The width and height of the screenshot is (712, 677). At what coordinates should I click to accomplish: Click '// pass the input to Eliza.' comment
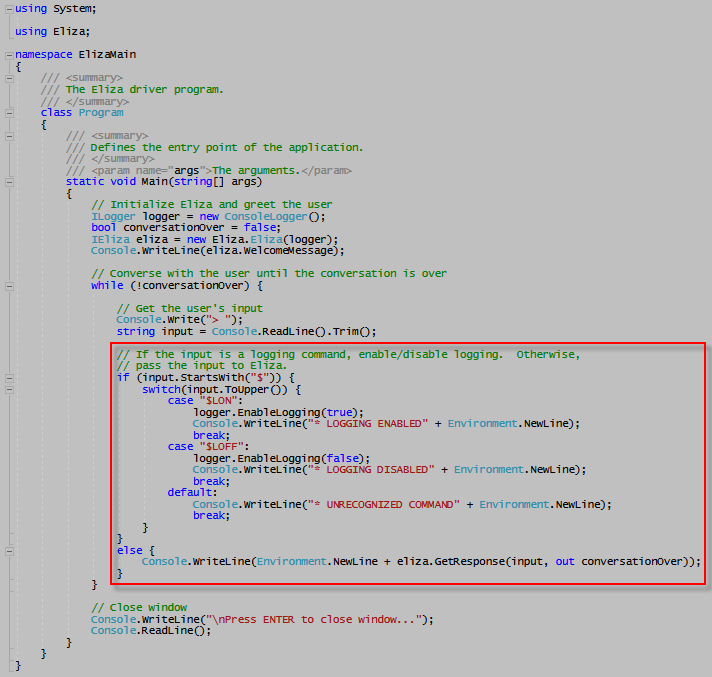(x=202, y=366)
